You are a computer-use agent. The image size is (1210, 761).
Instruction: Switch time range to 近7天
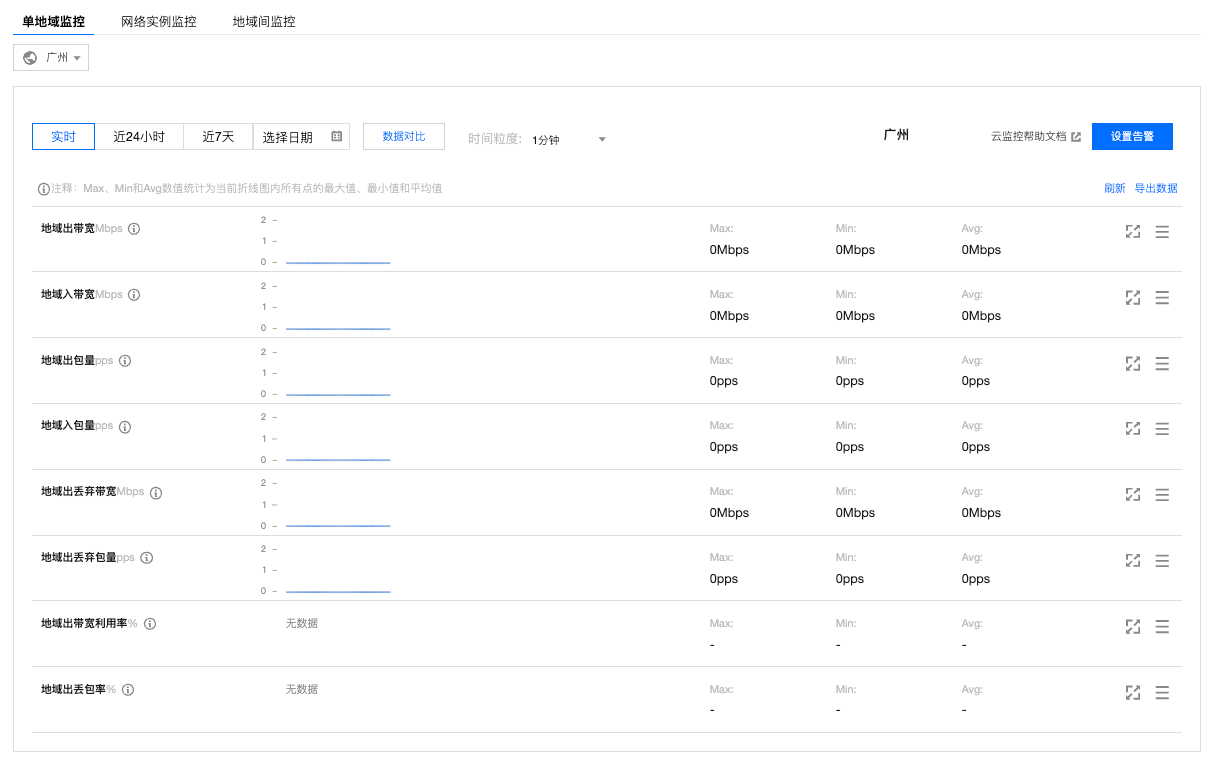pos(218,137)
